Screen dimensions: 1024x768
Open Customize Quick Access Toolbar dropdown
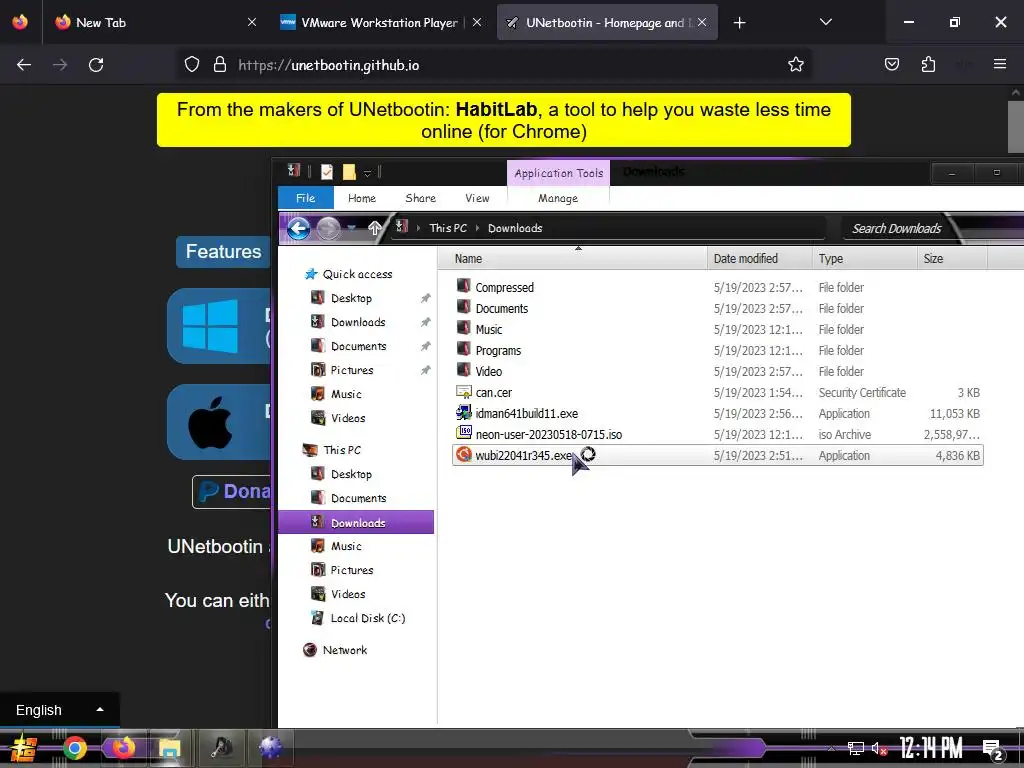(368, 173)
